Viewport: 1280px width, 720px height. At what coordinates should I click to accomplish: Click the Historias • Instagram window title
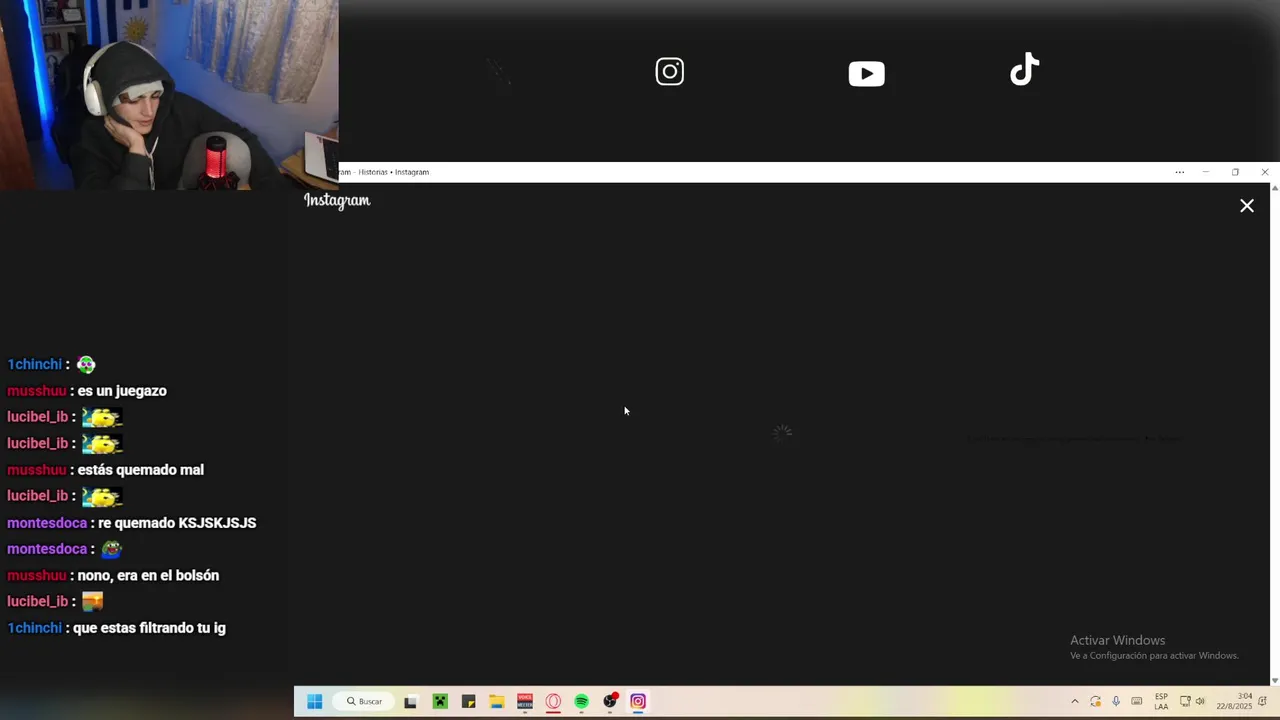393,172
